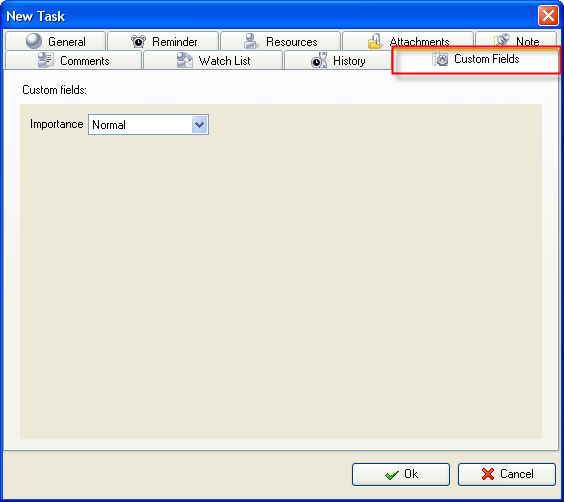Screen dimensions: 564x502
Task: Click the Custom Fields gear icon
Action: (x=440, y=59)
